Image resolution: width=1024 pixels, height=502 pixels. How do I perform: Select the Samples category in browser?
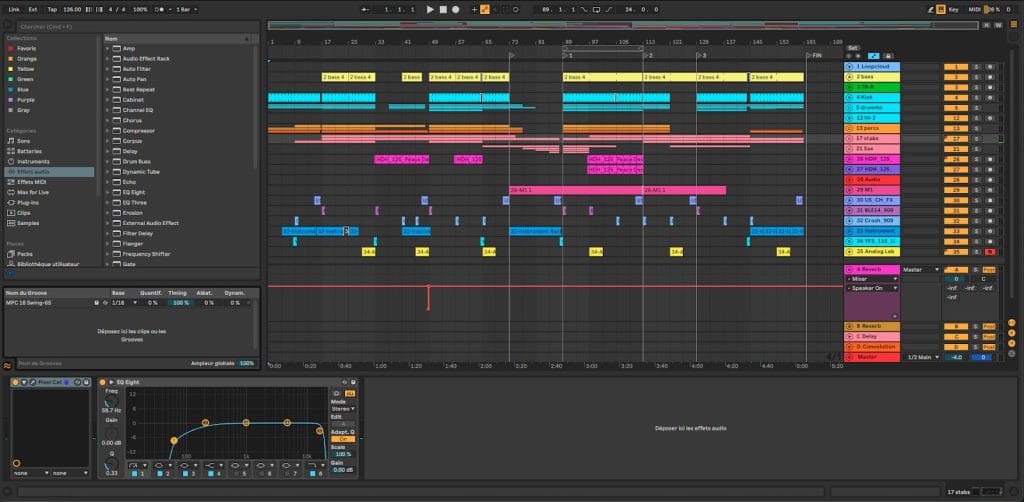coord(30,223)
